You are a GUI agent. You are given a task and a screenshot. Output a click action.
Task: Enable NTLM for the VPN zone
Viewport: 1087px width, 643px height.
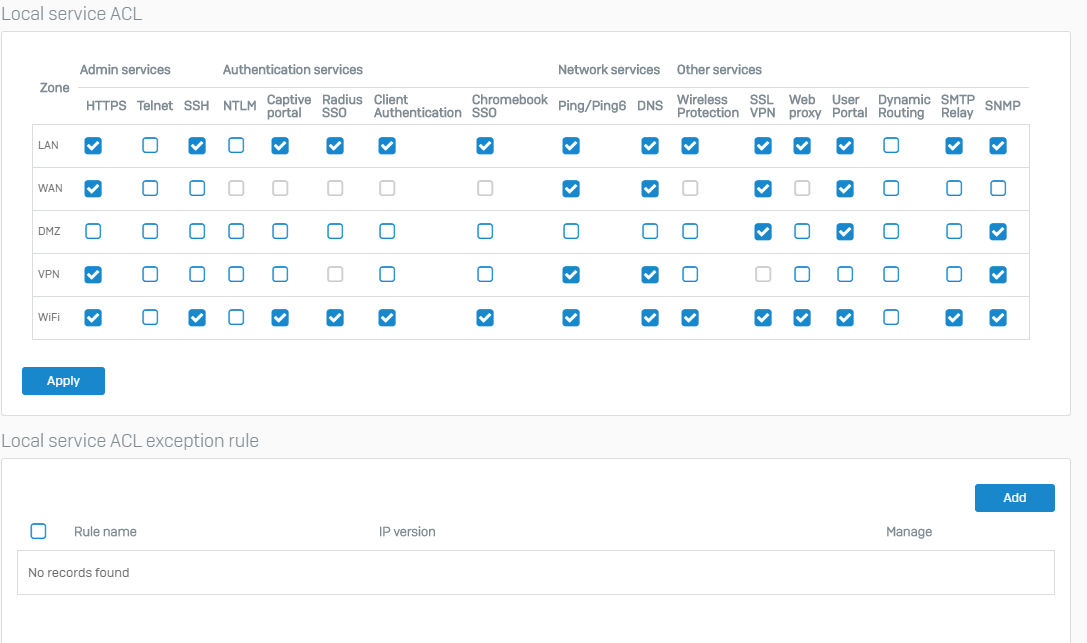click(236, 274)
